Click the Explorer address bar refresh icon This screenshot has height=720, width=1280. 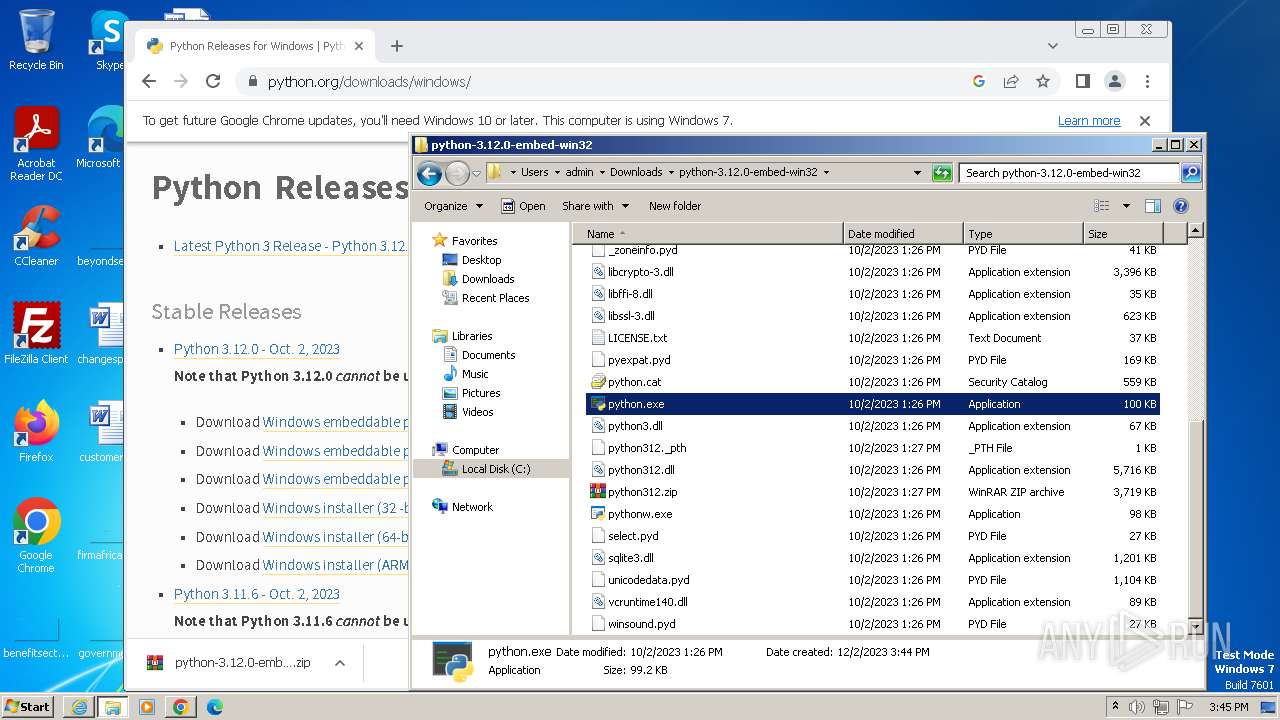pos(941,173)
